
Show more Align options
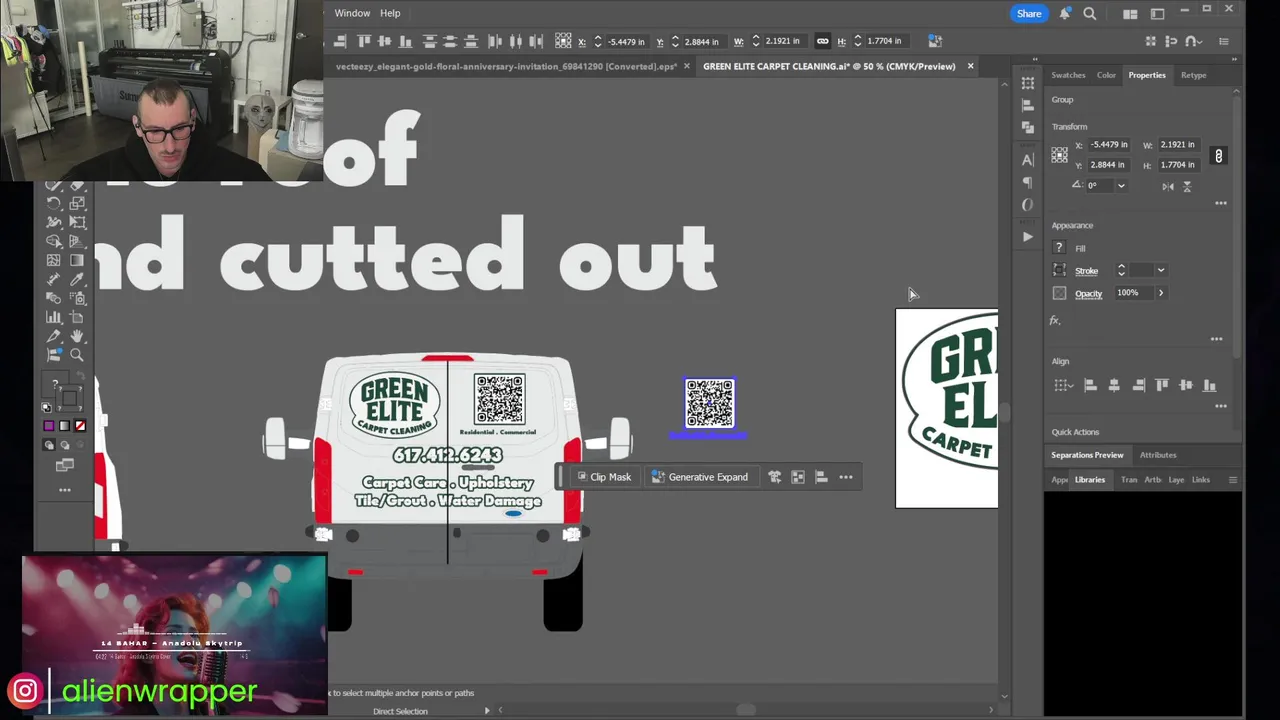(x=1220, y=406)
